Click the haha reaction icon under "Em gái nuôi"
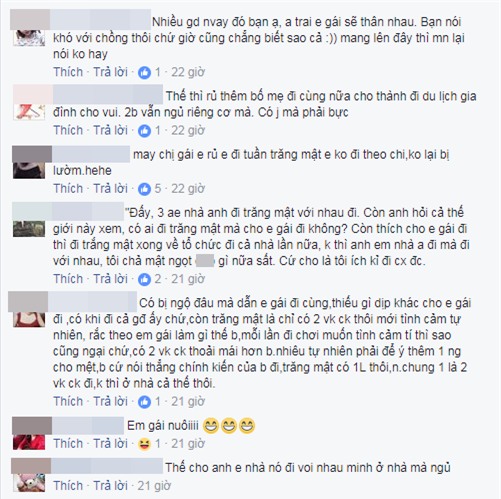501x499 pixels. pos(144,444)
